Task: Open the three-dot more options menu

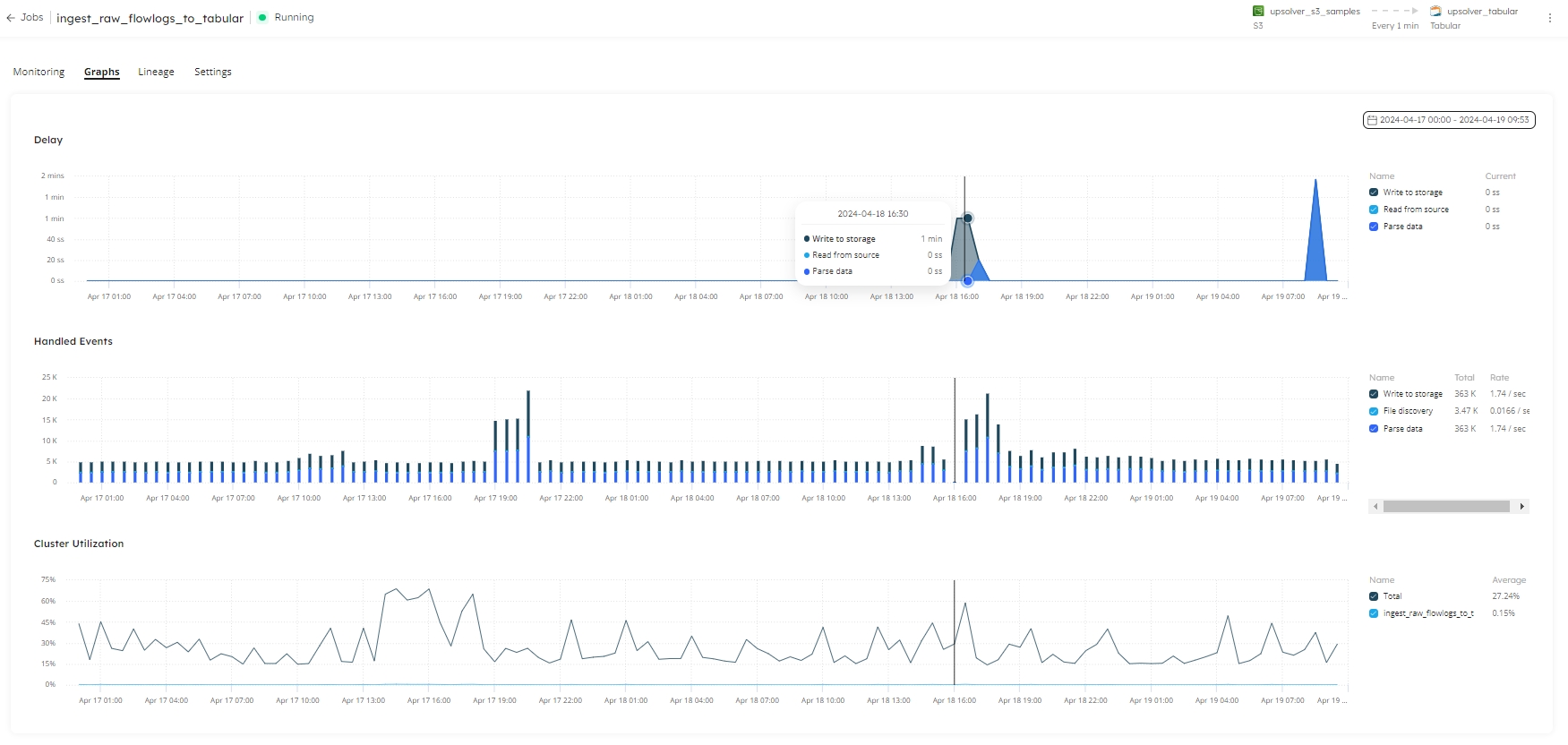Action: pos(1550,18)
